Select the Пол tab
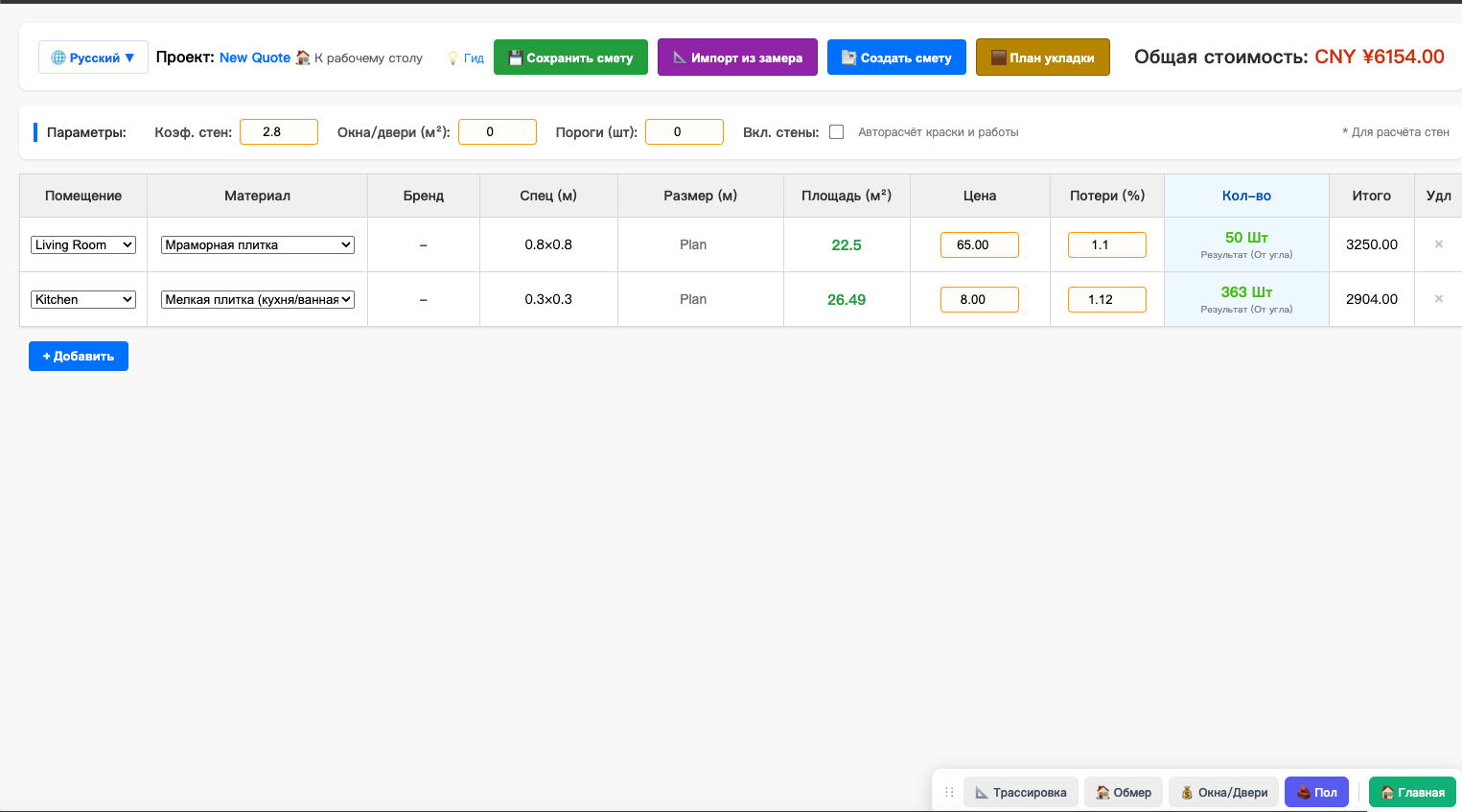 pyautogui.click(x=1316, y=793)
